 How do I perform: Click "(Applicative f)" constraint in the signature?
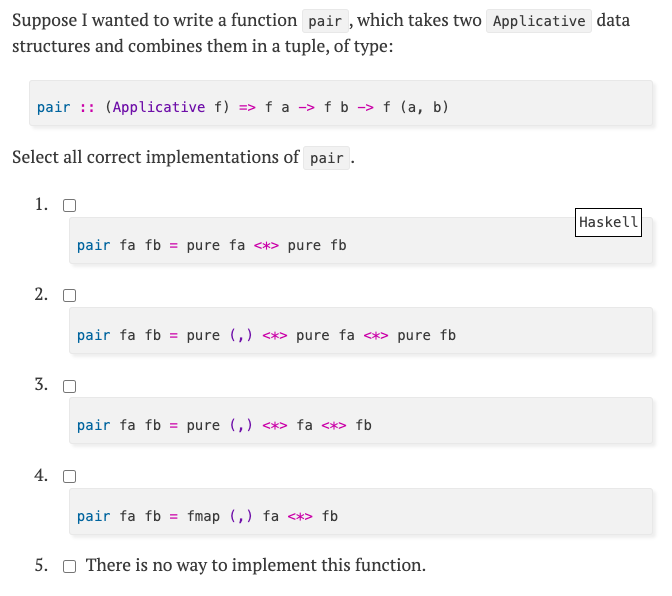point(168,107)
